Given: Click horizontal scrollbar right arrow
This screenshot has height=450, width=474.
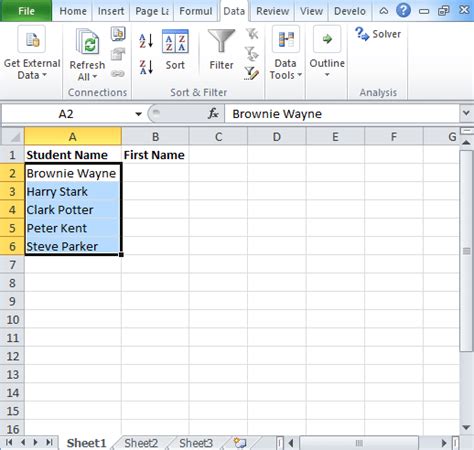Looking at the screenshot, I should tap(444, 443).
